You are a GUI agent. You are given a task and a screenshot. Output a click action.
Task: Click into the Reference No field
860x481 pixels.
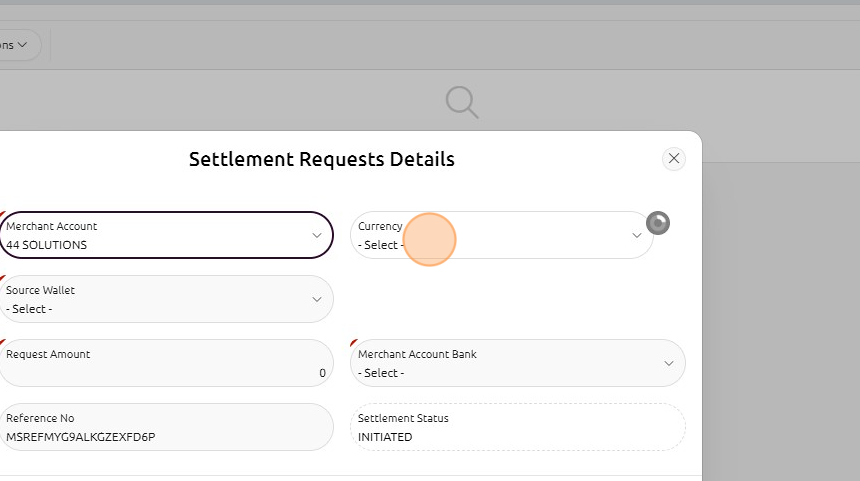(165, 436)
